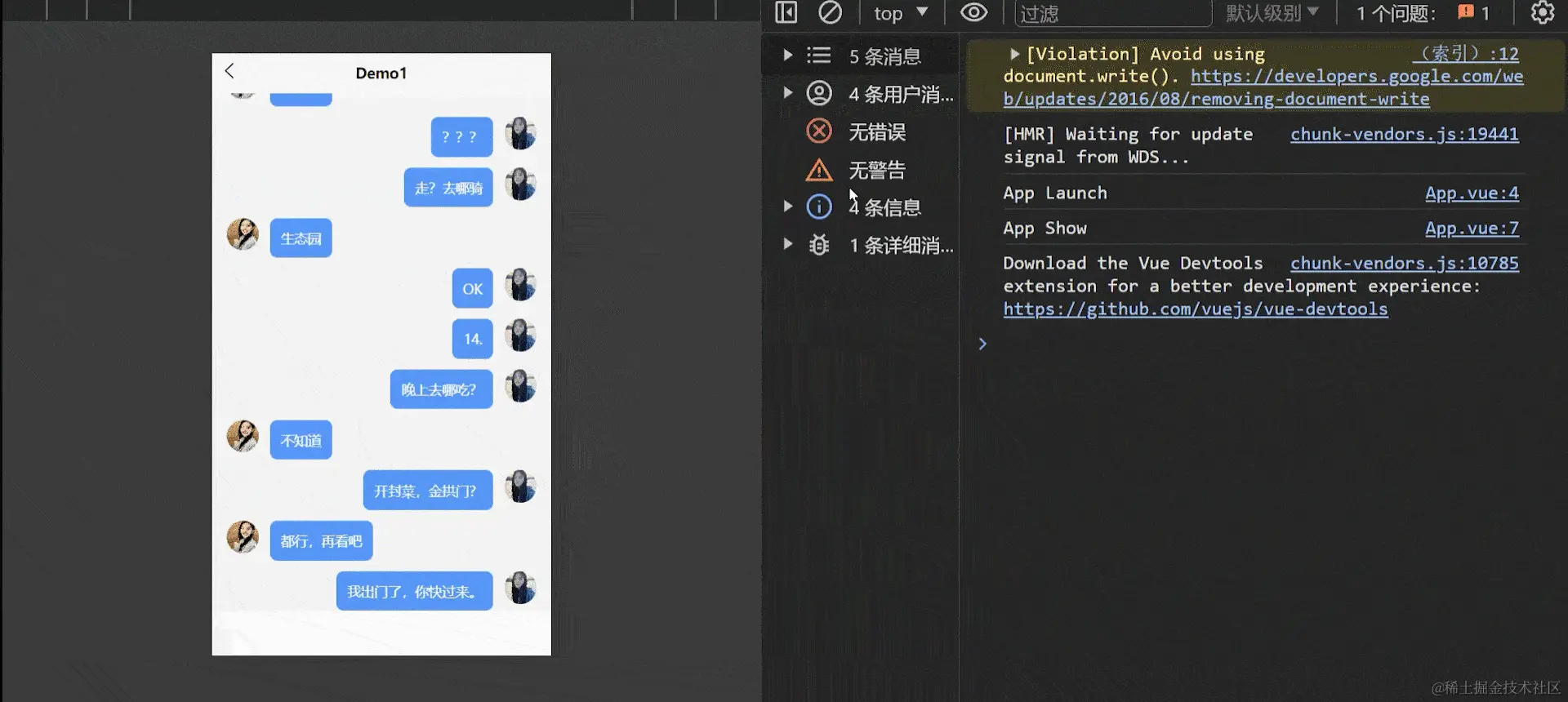Toggle live expression eye icon
The image size is (1568, 702).
click(973, 12)
